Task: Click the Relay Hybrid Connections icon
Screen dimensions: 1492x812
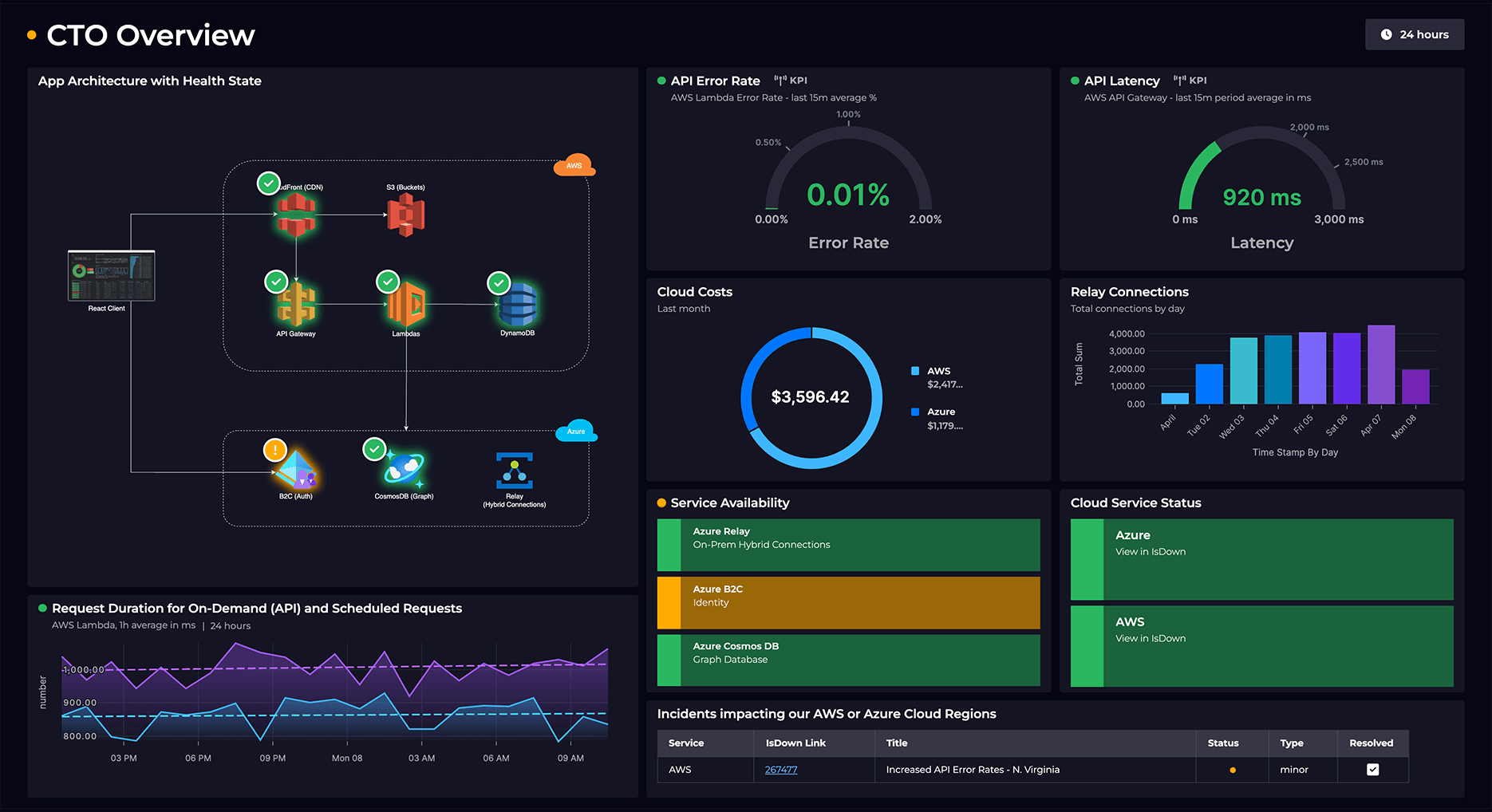Action: click(515, 471)
